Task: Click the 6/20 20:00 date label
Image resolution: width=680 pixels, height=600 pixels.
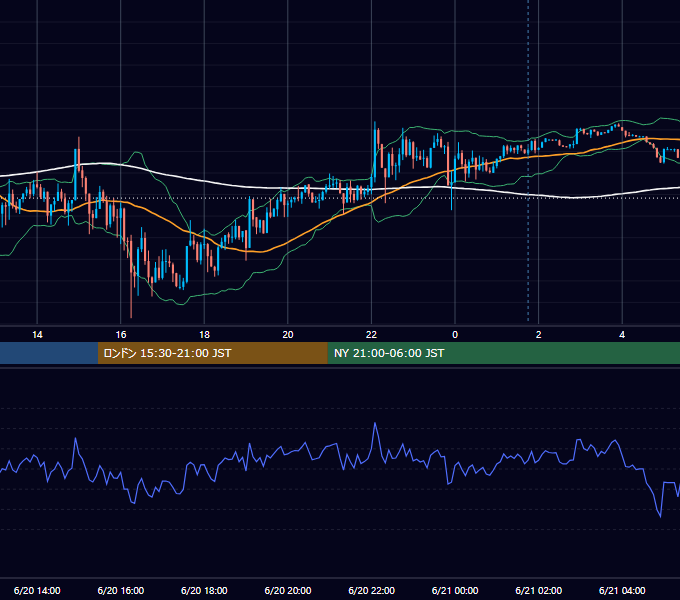Action: pyautogui.click(x=288, y=590)
